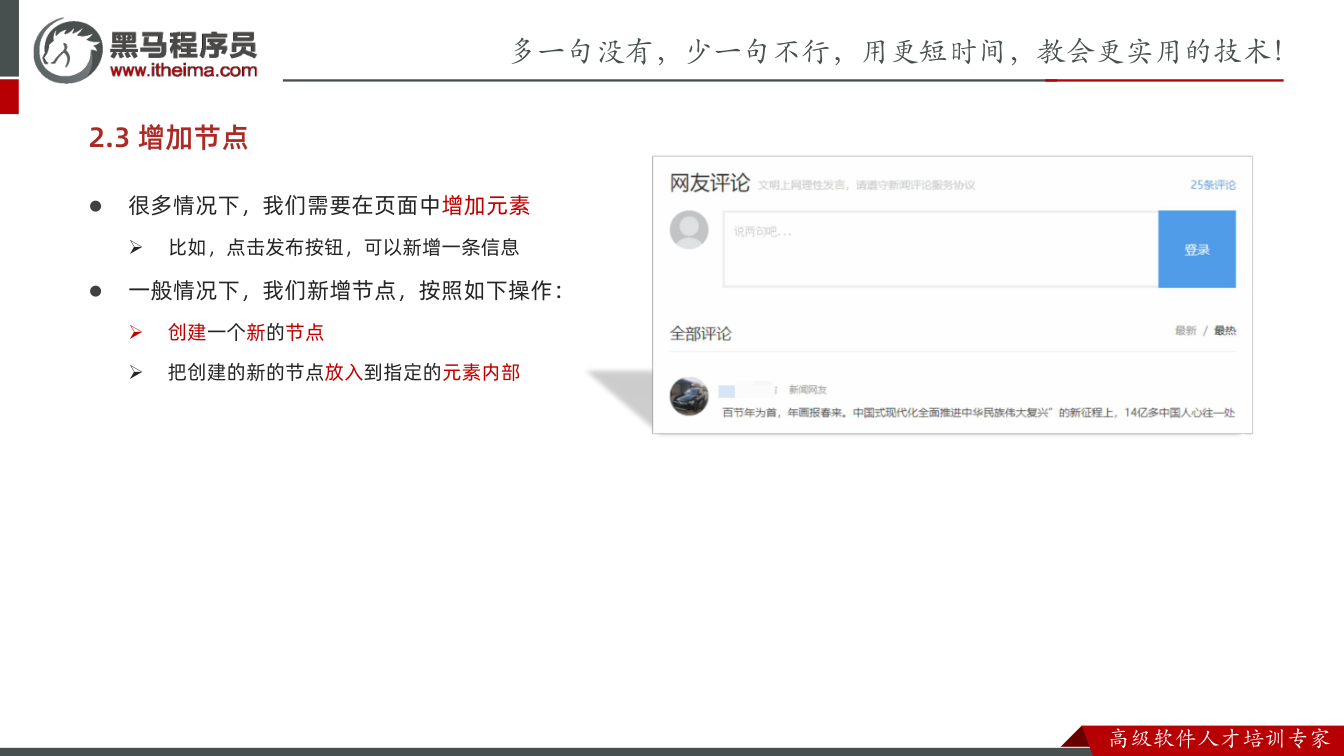The height and width of the screenshot is (756, 1344).
Task: Click the commenter's car avatar thumbnail
Action: tap(689, 397)
